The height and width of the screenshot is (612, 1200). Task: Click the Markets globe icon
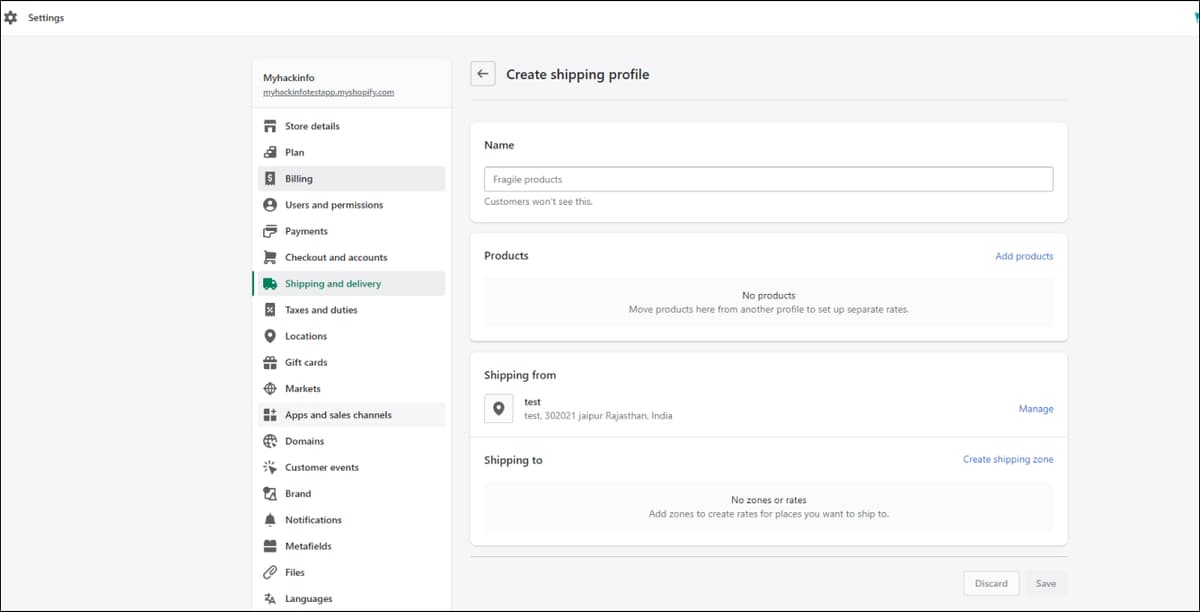[x=269, y=389]
